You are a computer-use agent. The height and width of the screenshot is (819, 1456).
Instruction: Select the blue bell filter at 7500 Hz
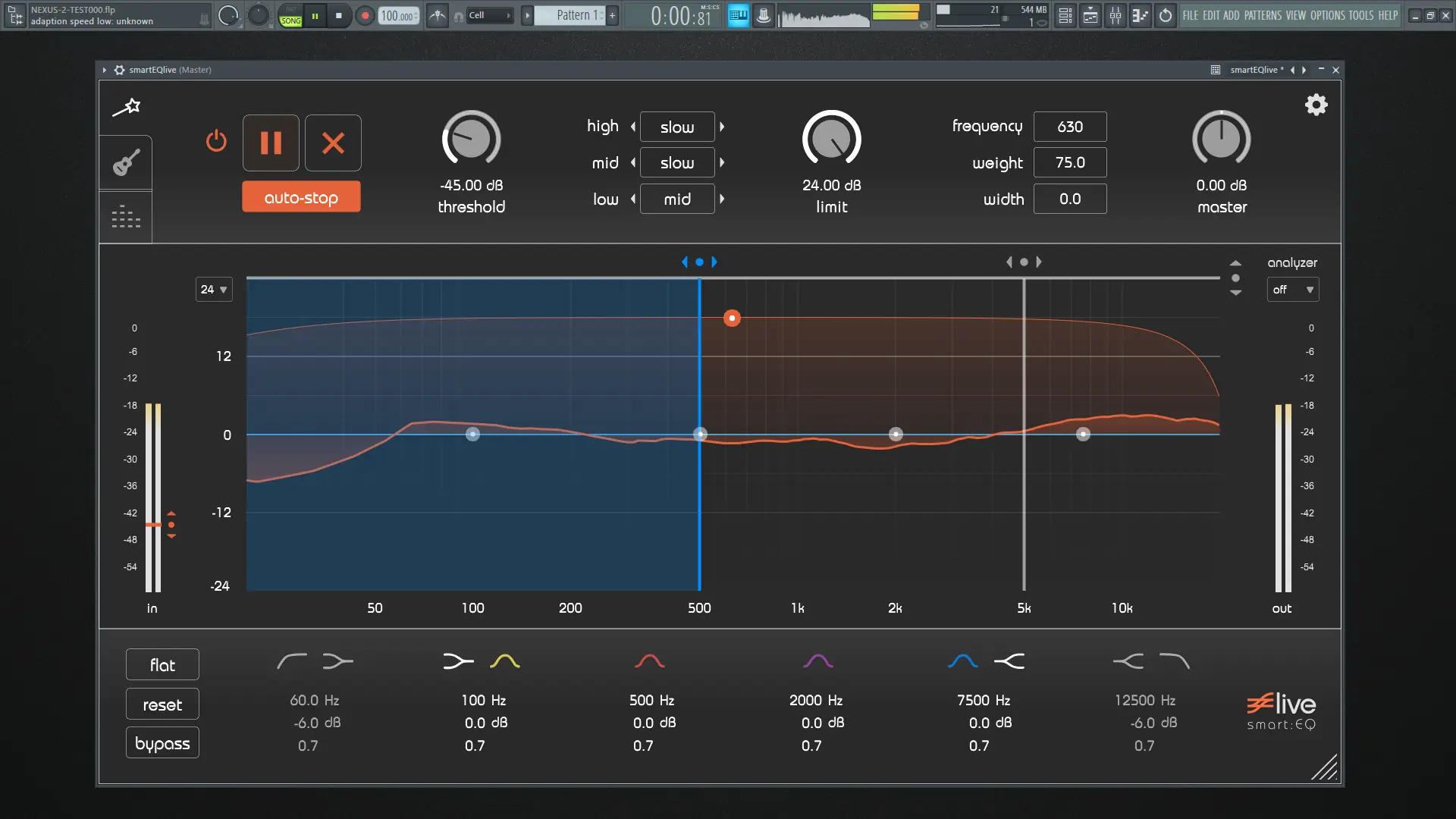[x=962, y=661]
